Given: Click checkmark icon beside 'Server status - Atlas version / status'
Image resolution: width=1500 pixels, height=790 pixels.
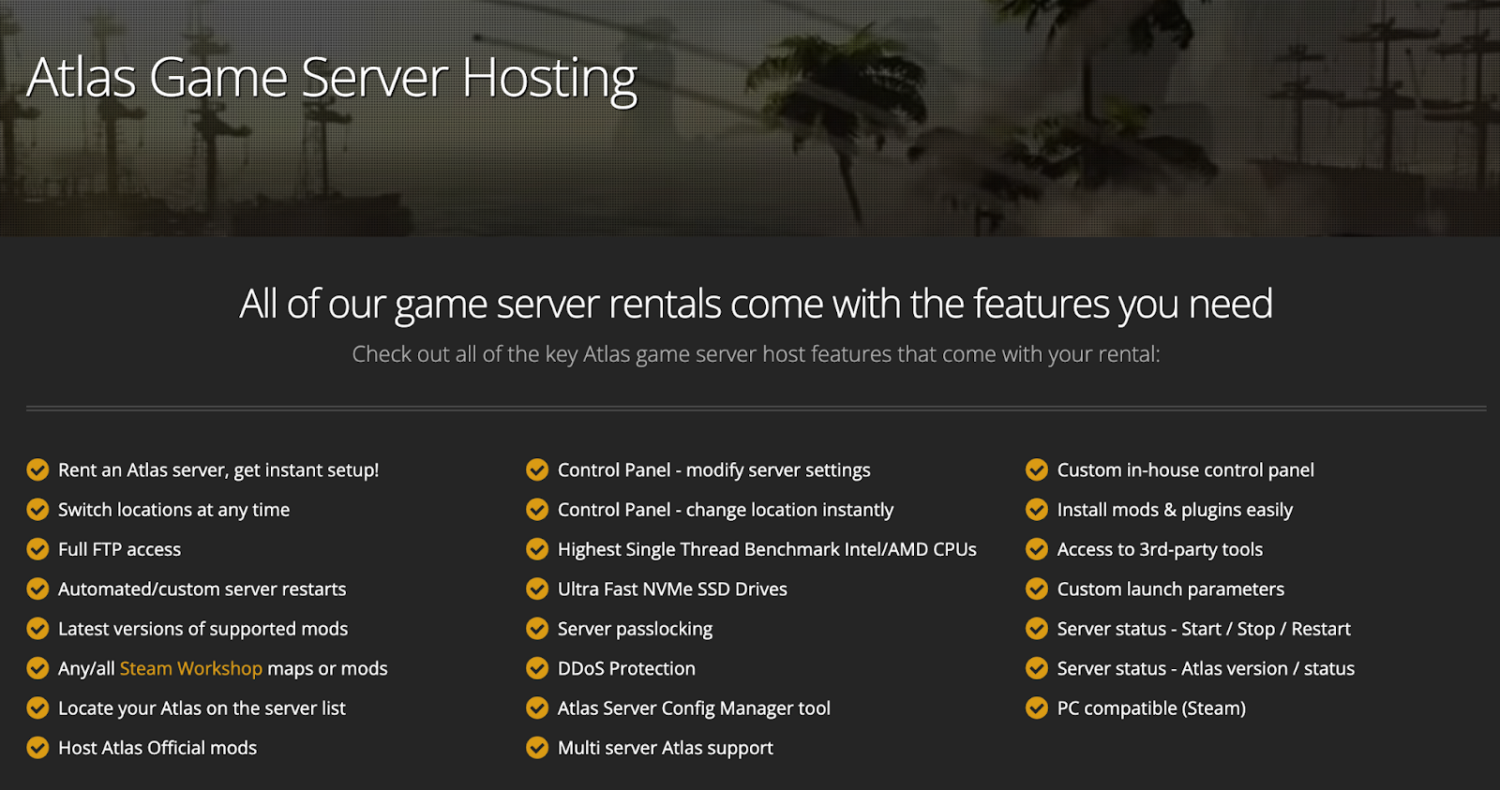Looking at the screenshot, I should (x=1037, y=668).
